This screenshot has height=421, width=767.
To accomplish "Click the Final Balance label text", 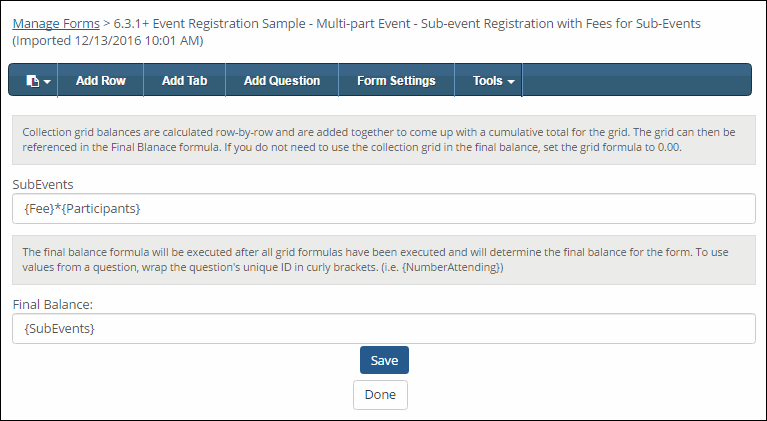I will click(x=52, y=304).
